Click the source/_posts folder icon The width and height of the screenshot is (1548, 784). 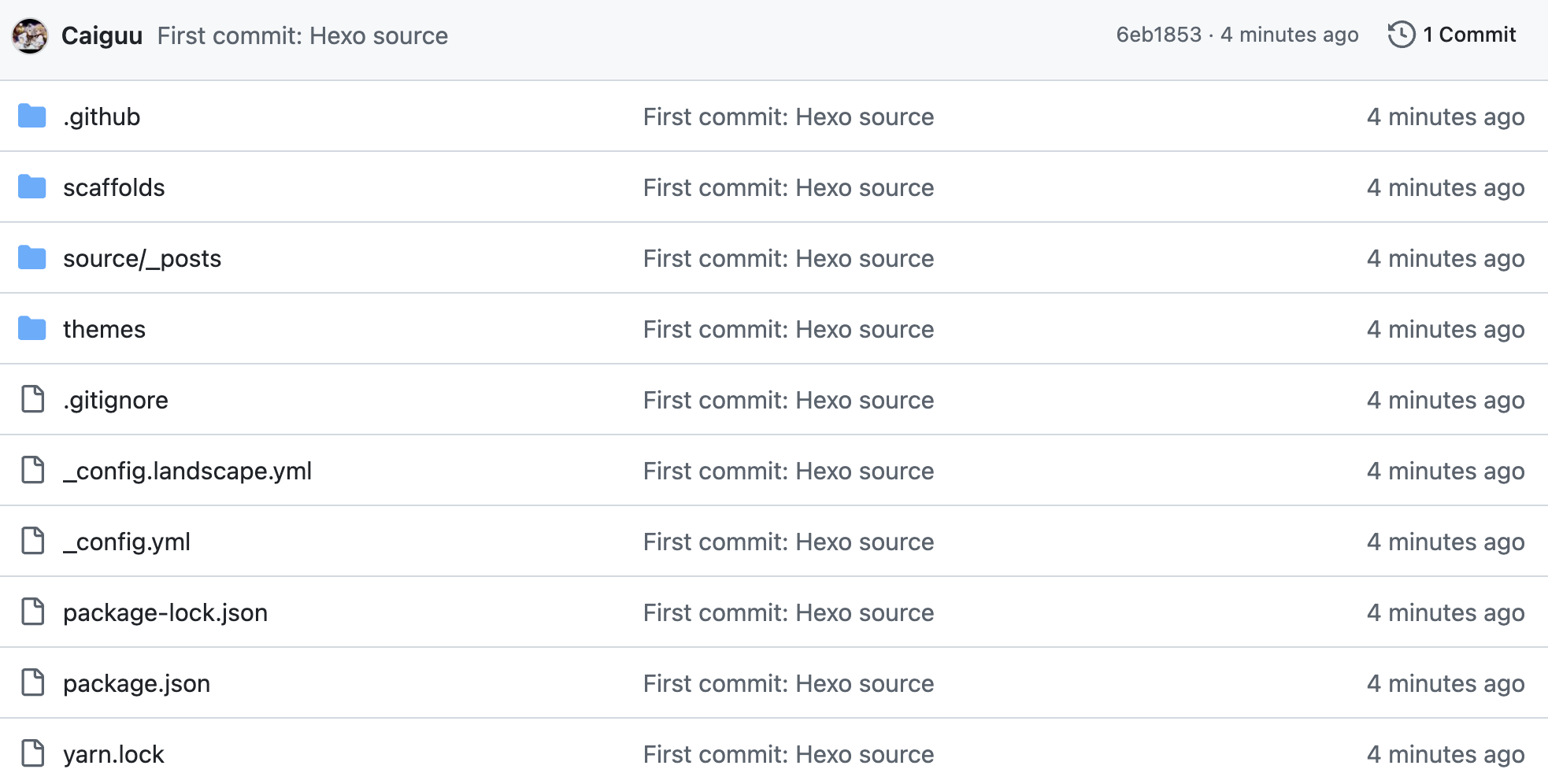pos(32,258)
